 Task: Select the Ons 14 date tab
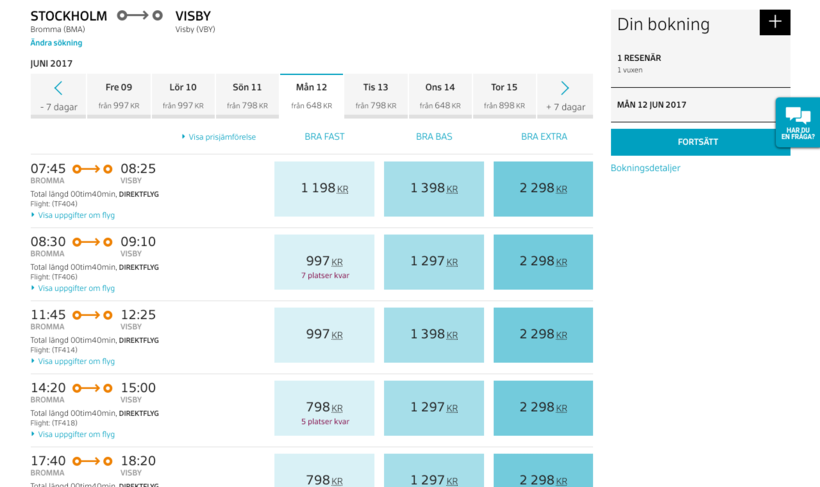440,96
